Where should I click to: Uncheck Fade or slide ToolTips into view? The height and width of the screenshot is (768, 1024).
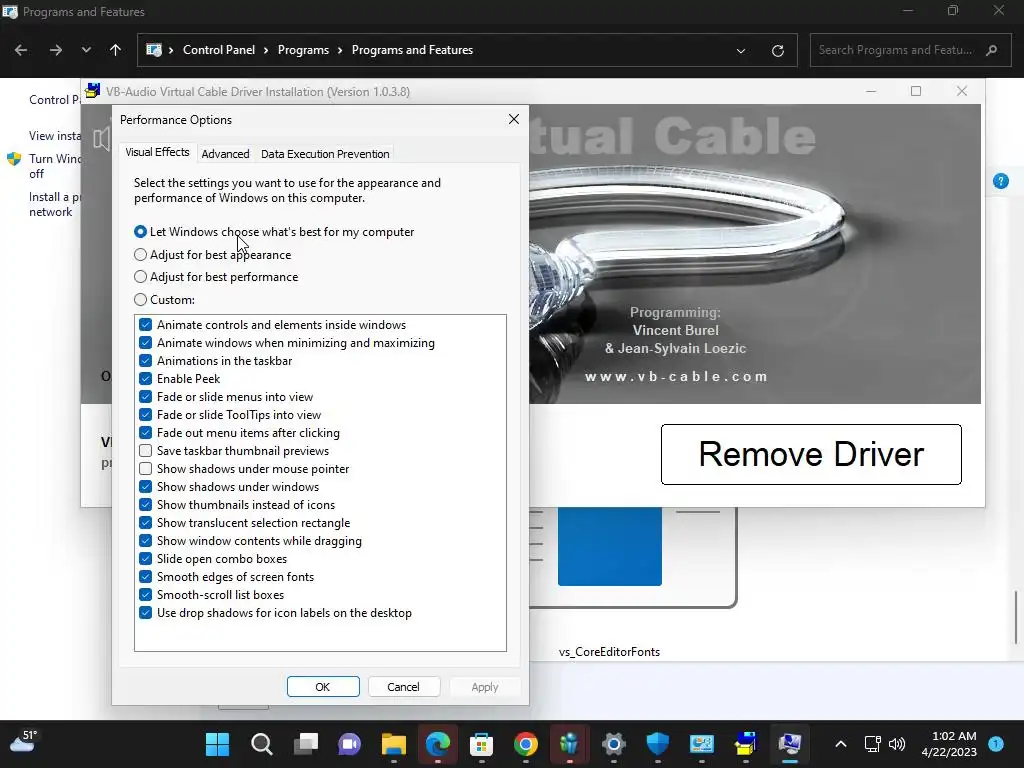[146, 415]
